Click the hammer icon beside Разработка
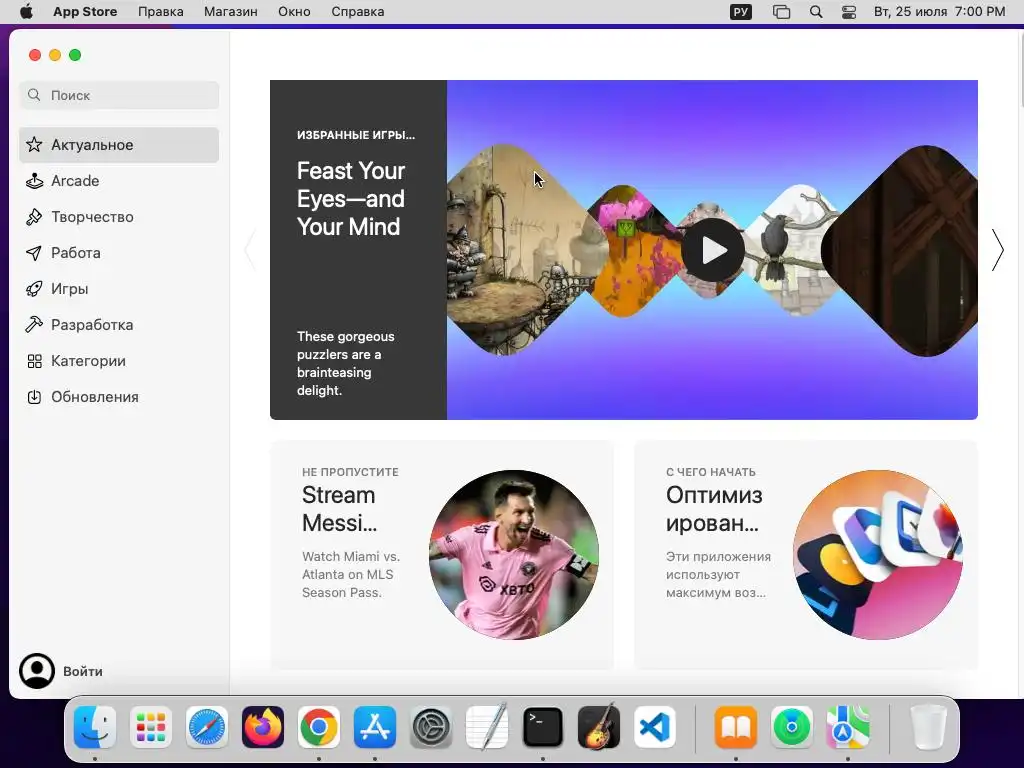This screenshot has width=1024, height=768. click(x=34, y=325)
